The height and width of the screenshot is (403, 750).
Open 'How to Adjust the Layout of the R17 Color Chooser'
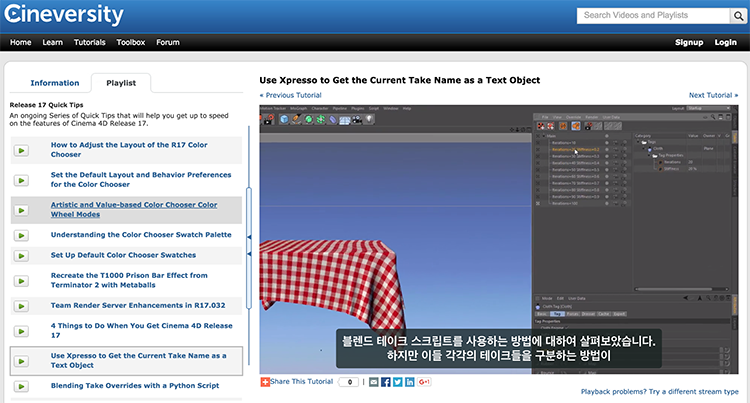[129, 150]
